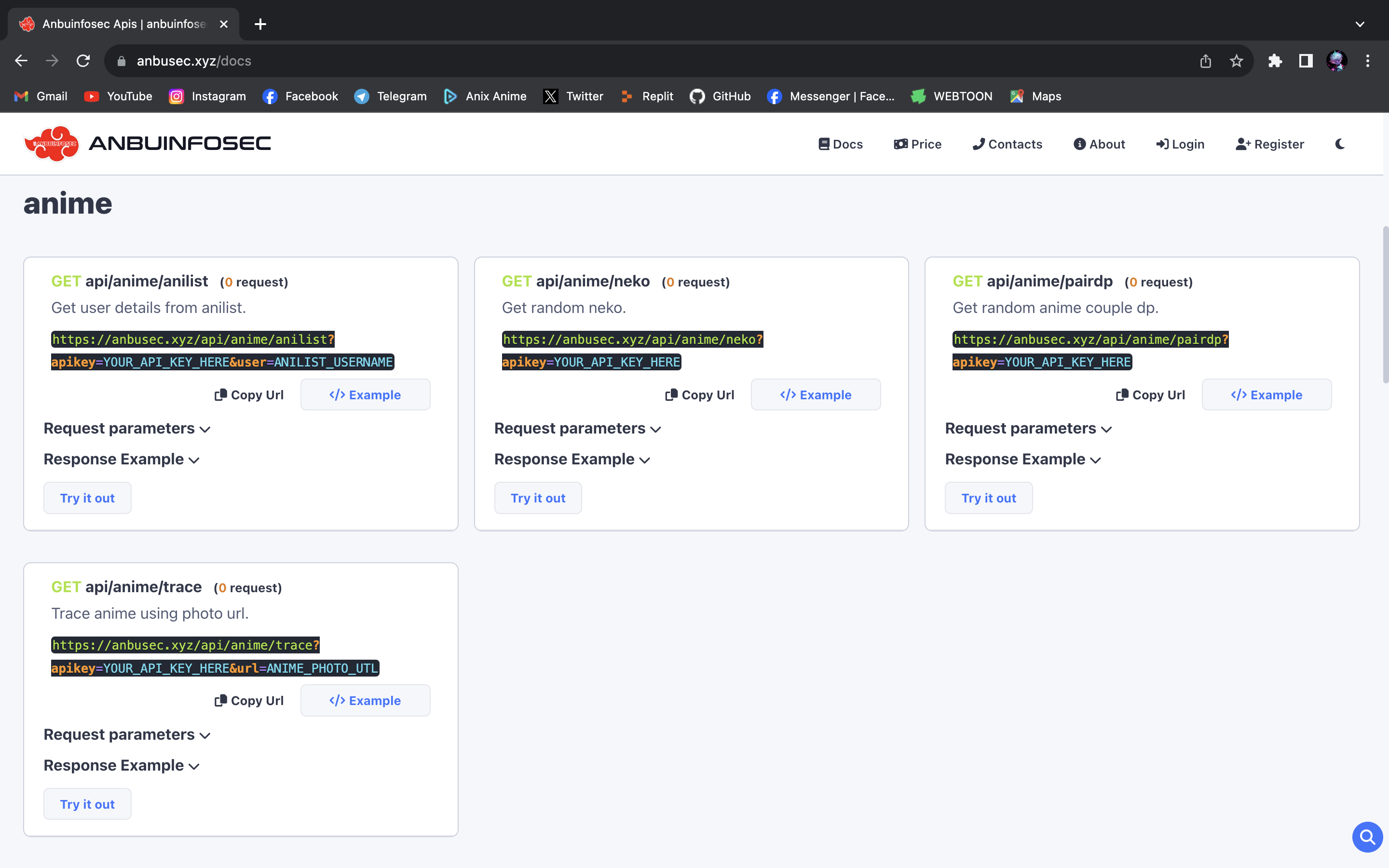Copy Url for the trace endpoint
The image size is (1389, 868).
coord(249,701)
